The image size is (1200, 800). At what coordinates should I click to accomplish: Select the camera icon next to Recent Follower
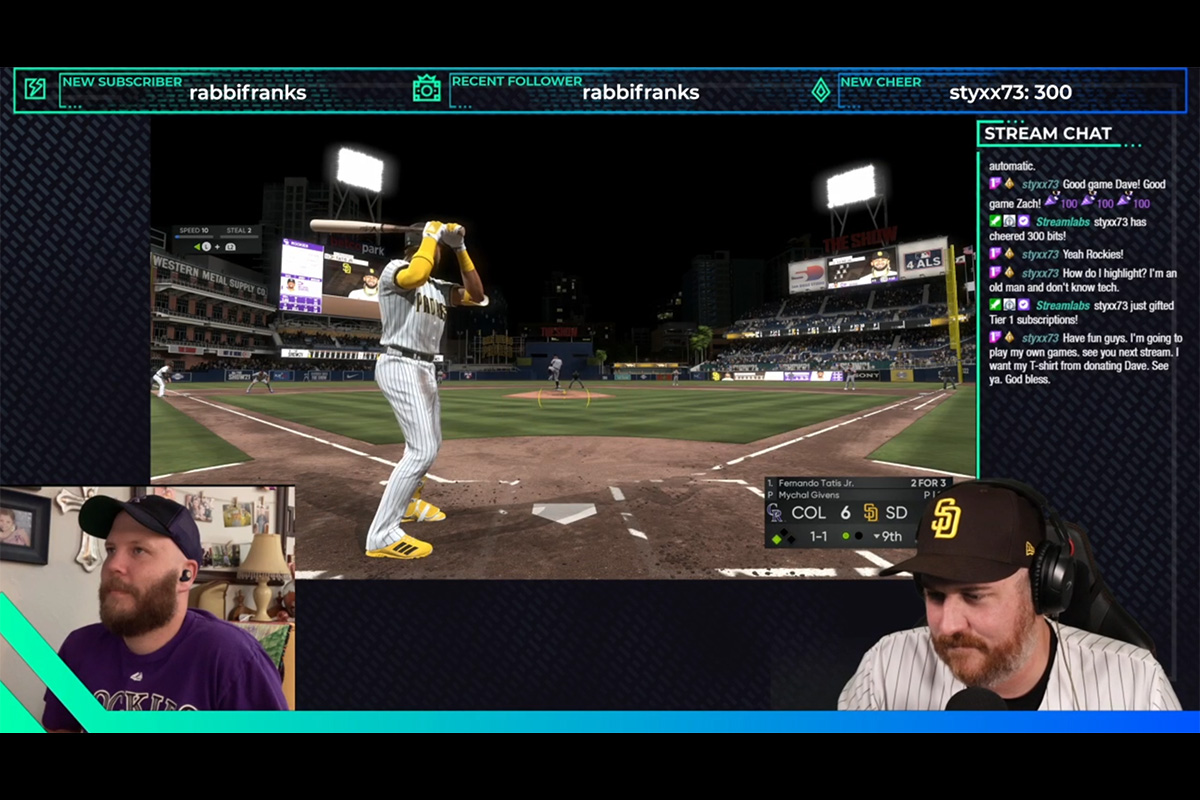pos(425,90)
